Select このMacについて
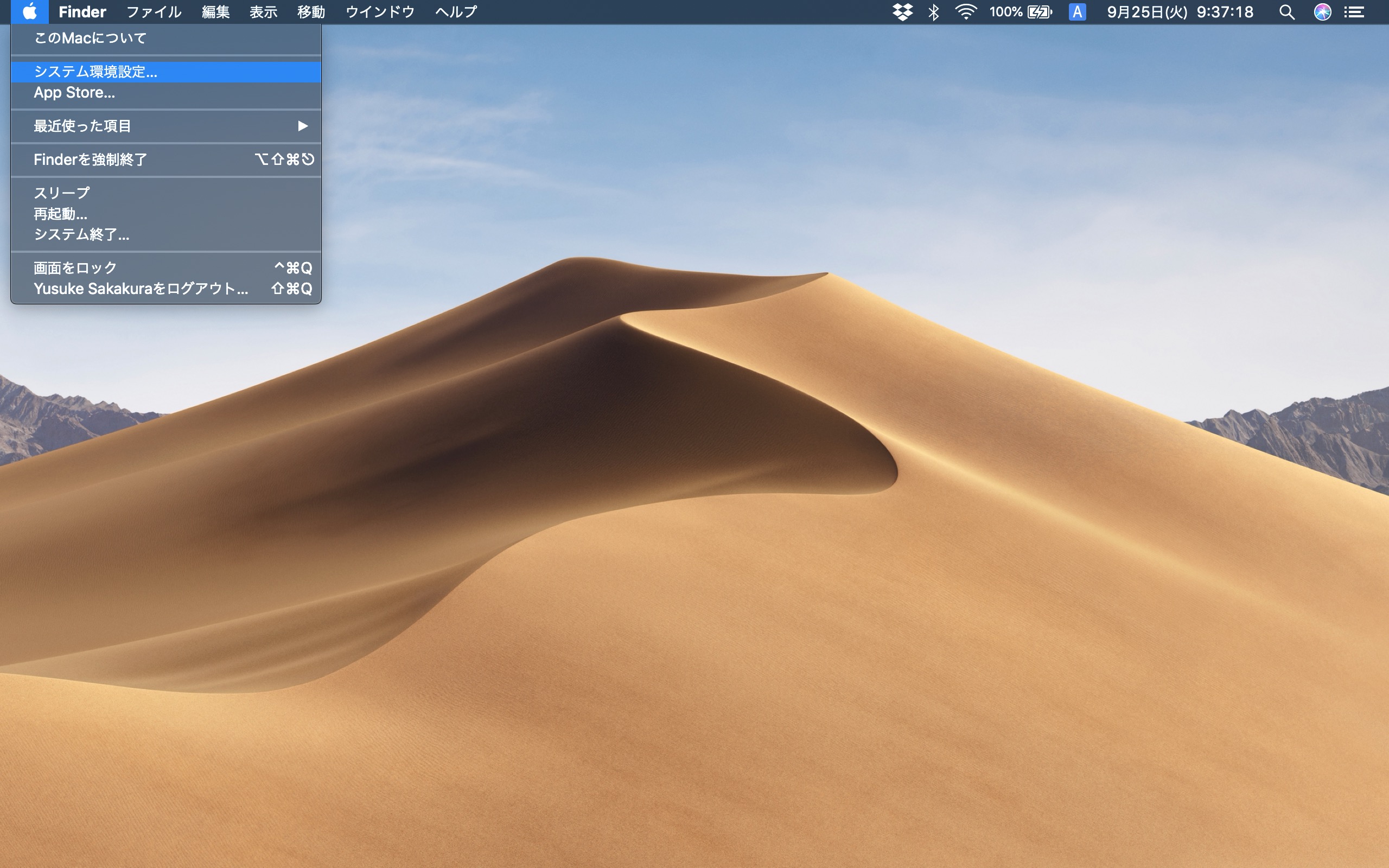Image resolution: width=1389 pixels, height=868 pixels. (166, 39)
